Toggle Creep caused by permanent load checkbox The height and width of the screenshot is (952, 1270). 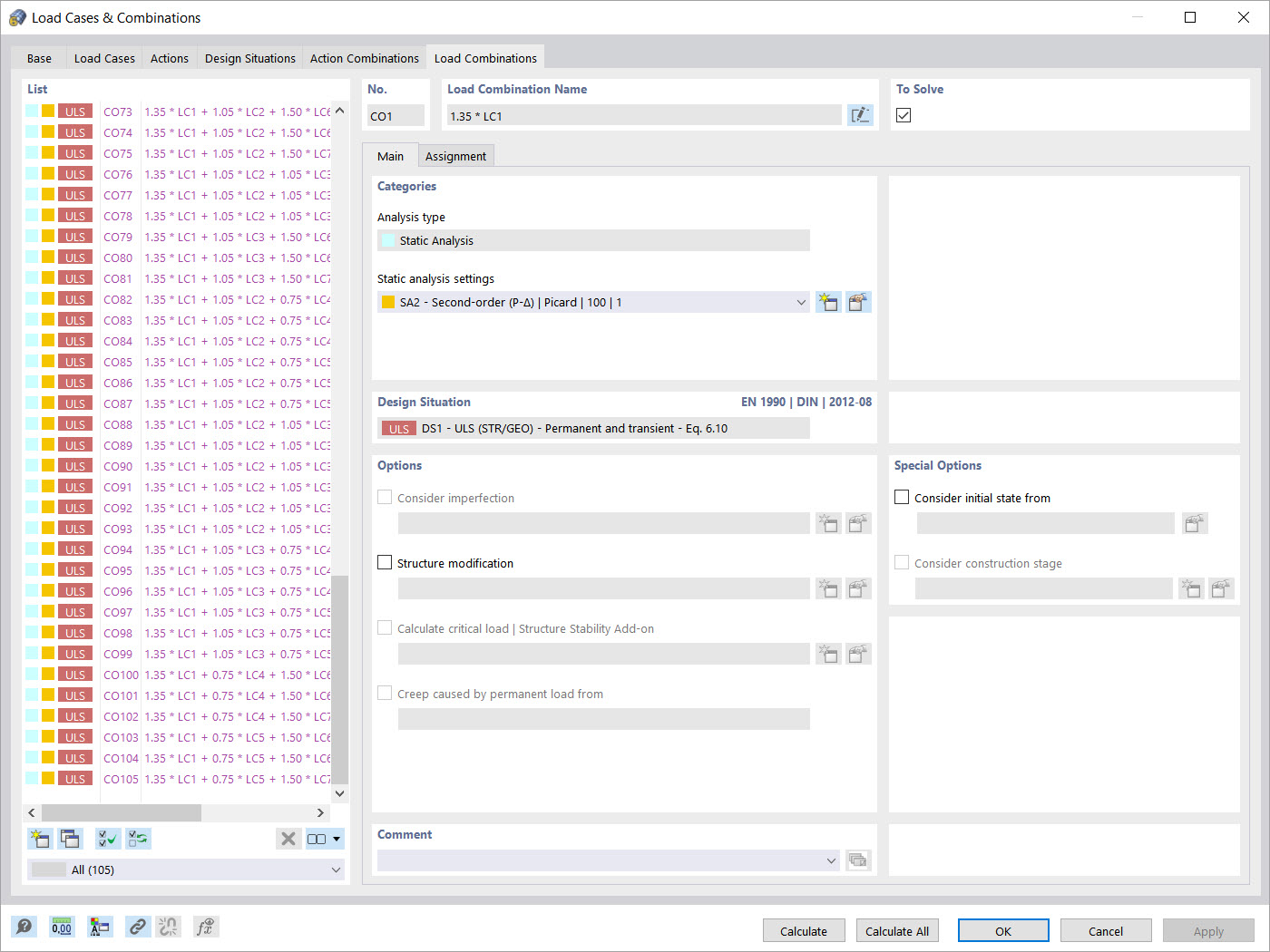pos(385,693)
